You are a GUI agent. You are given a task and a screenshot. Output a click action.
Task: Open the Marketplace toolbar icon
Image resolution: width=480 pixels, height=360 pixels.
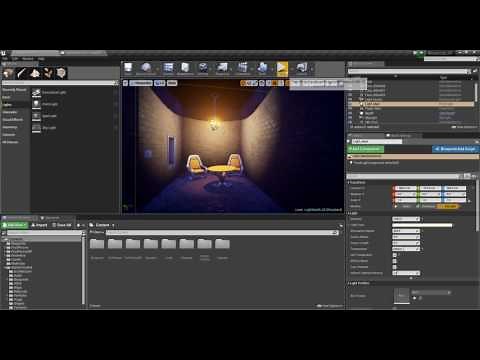pos(185,68)
